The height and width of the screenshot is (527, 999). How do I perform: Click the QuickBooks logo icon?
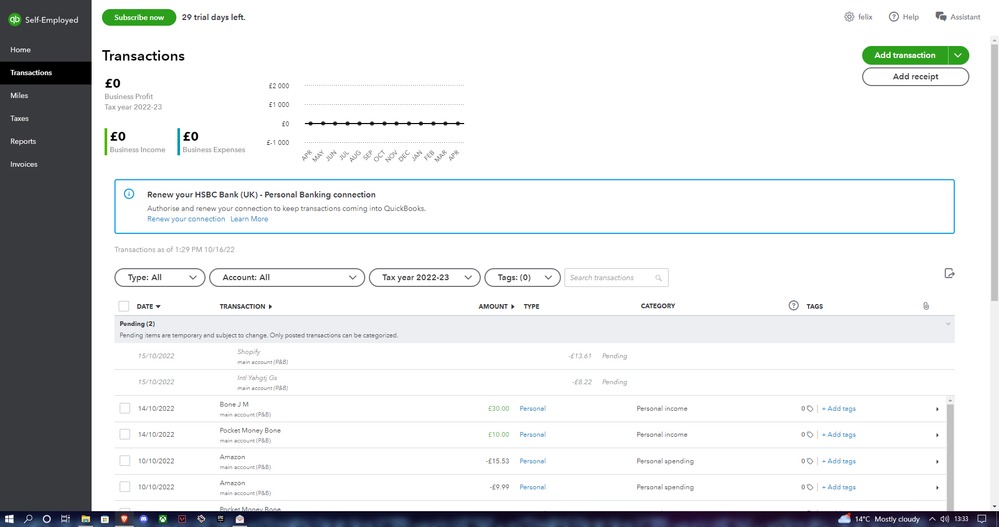pyautogui.click(x=14, y=20)
